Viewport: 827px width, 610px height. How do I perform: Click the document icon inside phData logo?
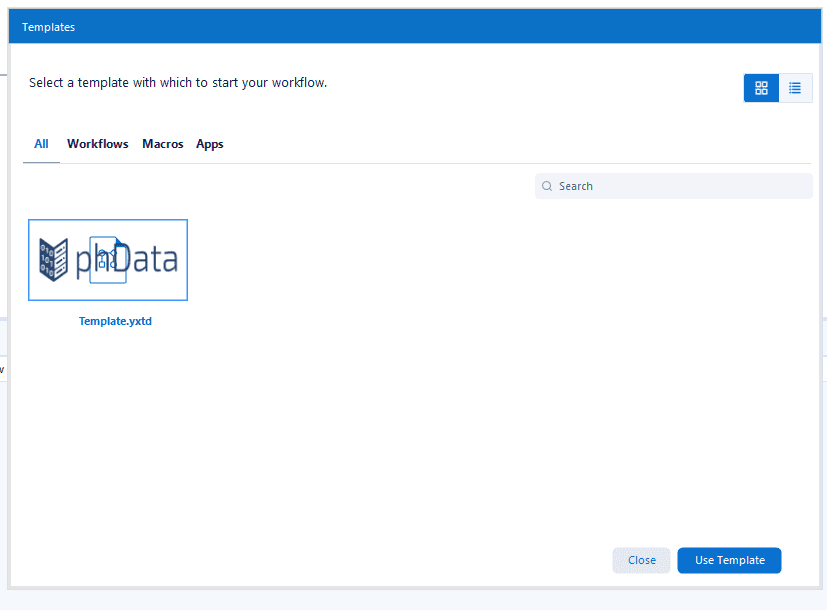coord(110,261)
